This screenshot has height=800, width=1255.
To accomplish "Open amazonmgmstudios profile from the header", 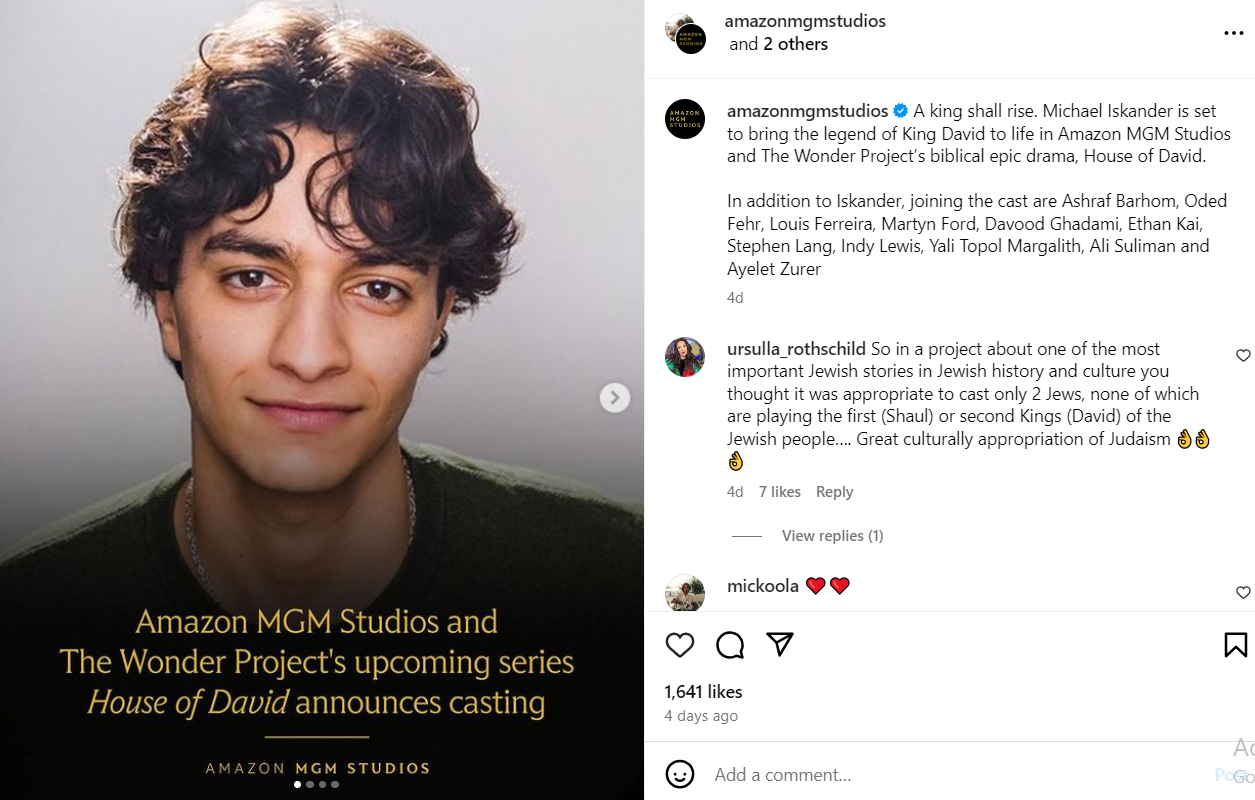I will (805, 21).
